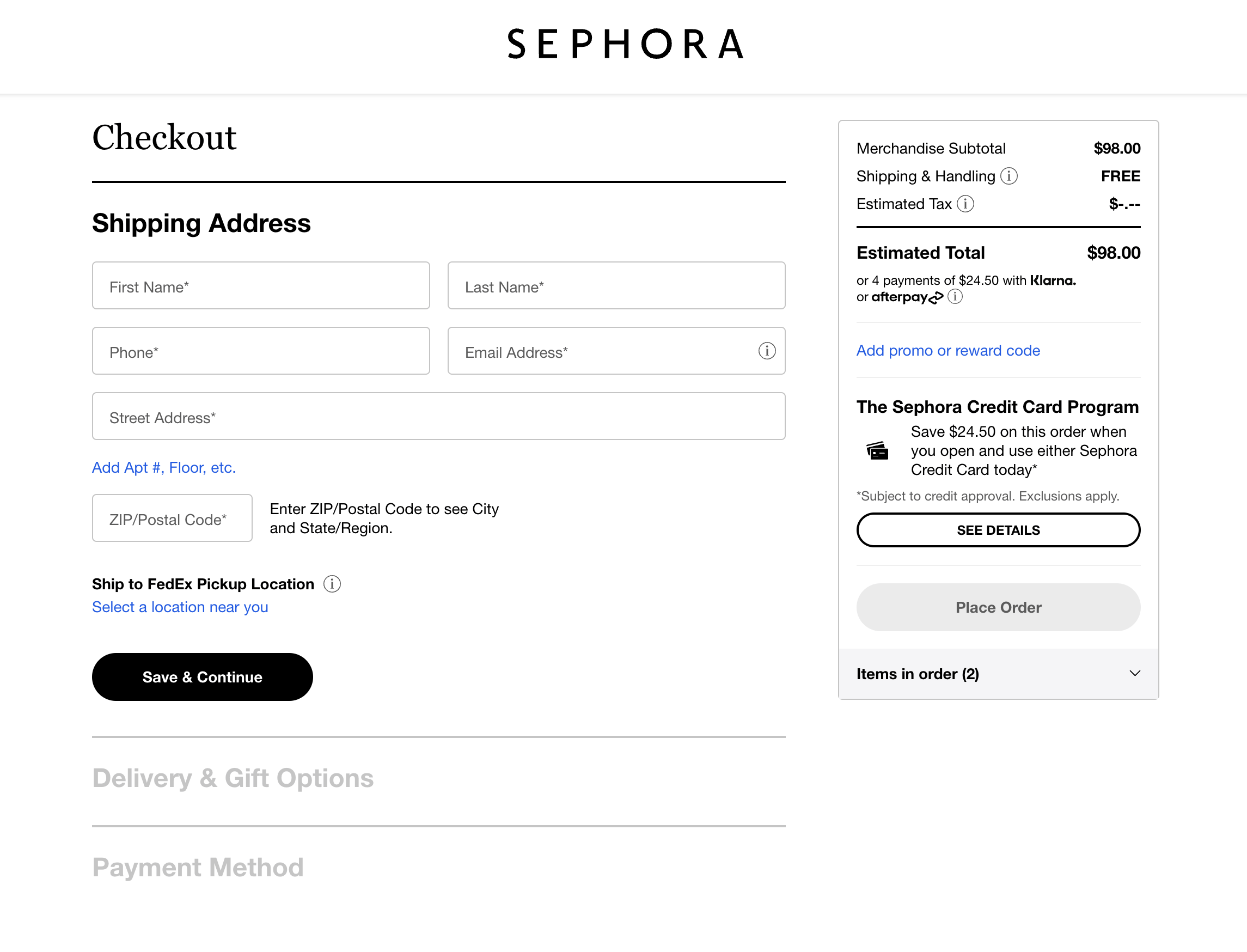Expand the Items in order chevron

pos(1134,673)
